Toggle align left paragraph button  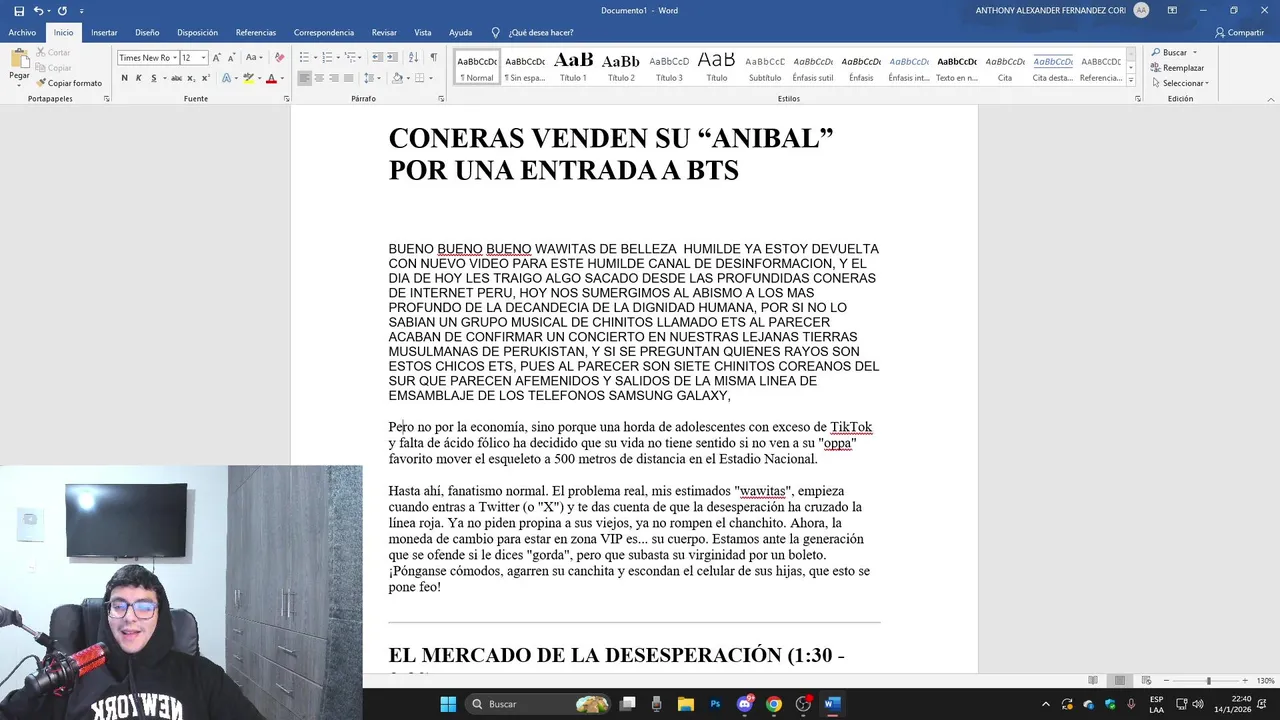click(304, 78)
